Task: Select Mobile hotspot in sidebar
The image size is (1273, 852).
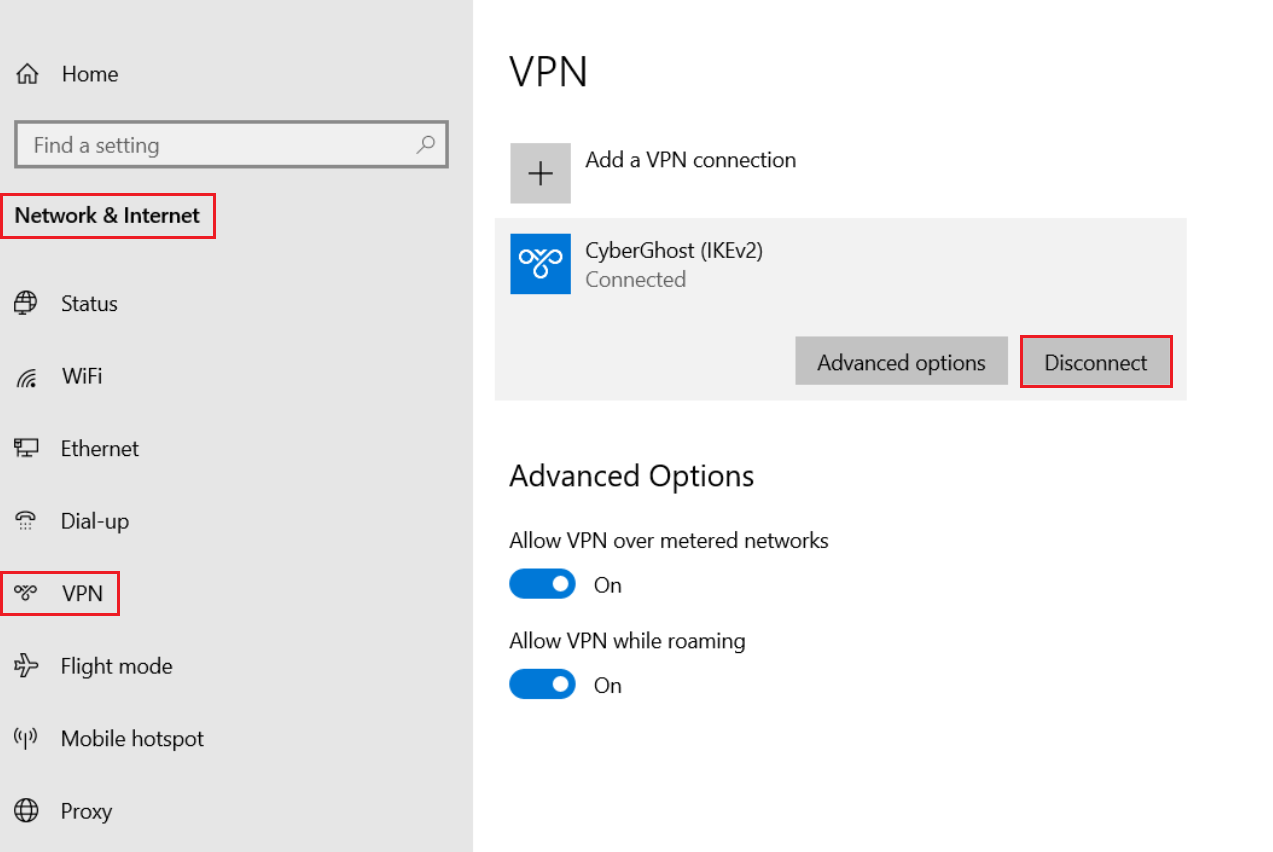Action: [132, 739]
